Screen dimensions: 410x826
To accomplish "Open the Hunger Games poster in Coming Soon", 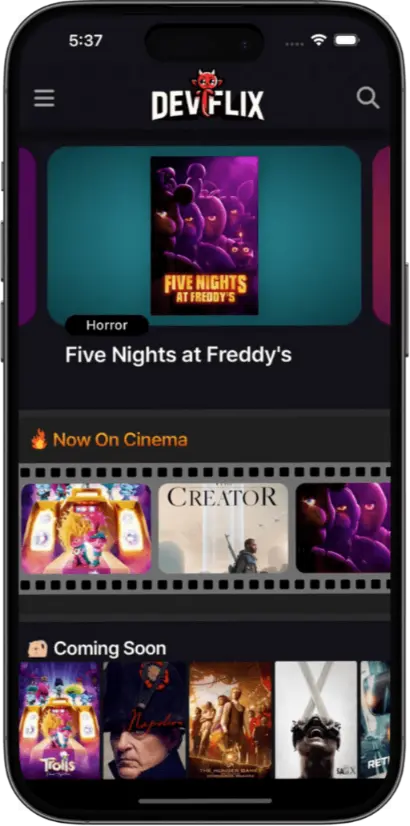I will (x=231, y=720).
